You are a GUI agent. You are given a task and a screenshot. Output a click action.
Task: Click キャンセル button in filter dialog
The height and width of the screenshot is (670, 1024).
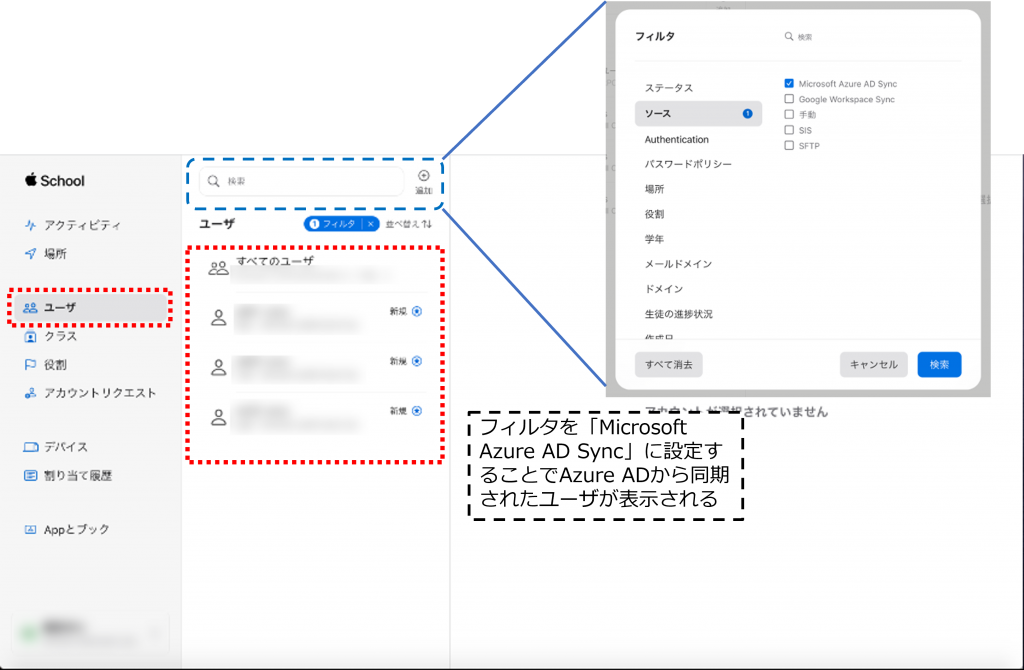tap(874, 364)
